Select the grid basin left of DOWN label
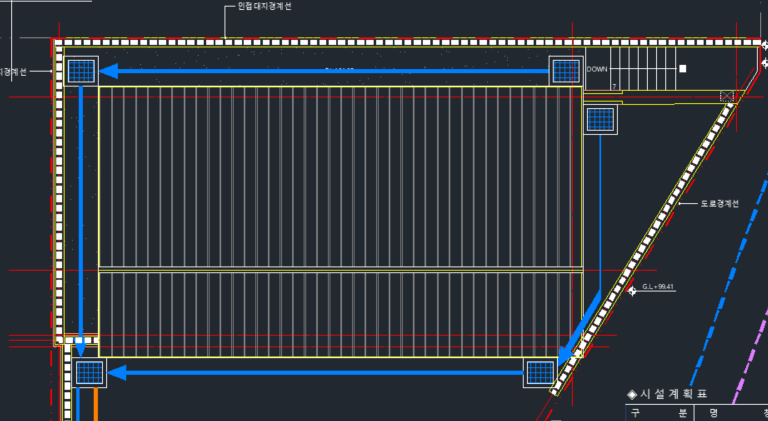Viewport: 768px width, 421px height. coord(566,70)
